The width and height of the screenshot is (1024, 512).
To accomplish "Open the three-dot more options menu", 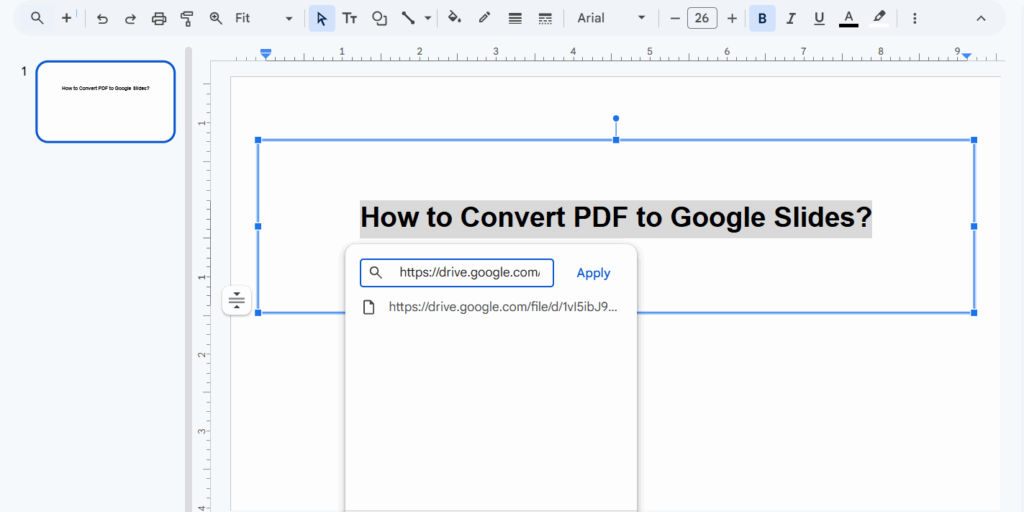I will point(914,18).
